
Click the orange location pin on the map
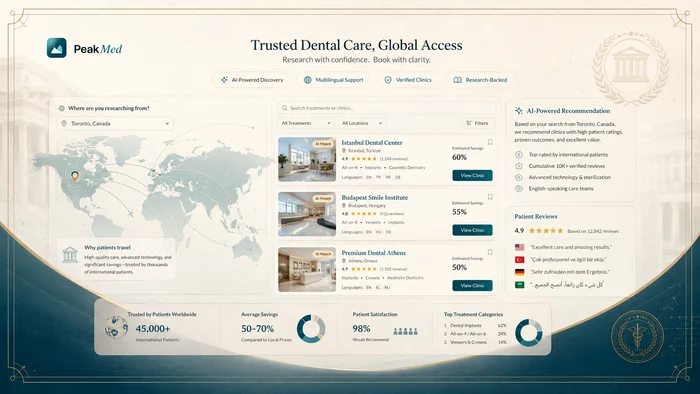[x=75, y=176]
